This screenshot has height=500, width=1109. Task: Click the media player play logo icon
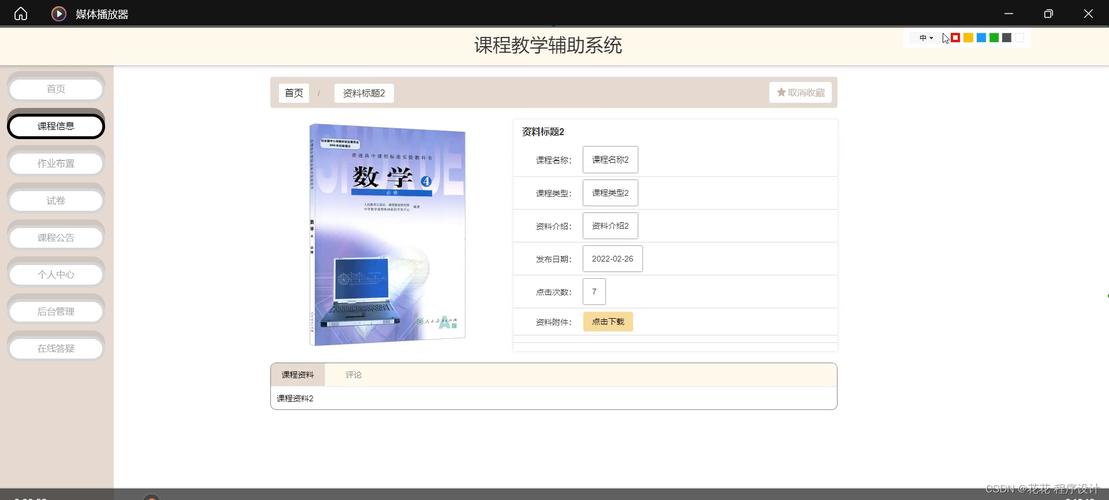[59, 13]
